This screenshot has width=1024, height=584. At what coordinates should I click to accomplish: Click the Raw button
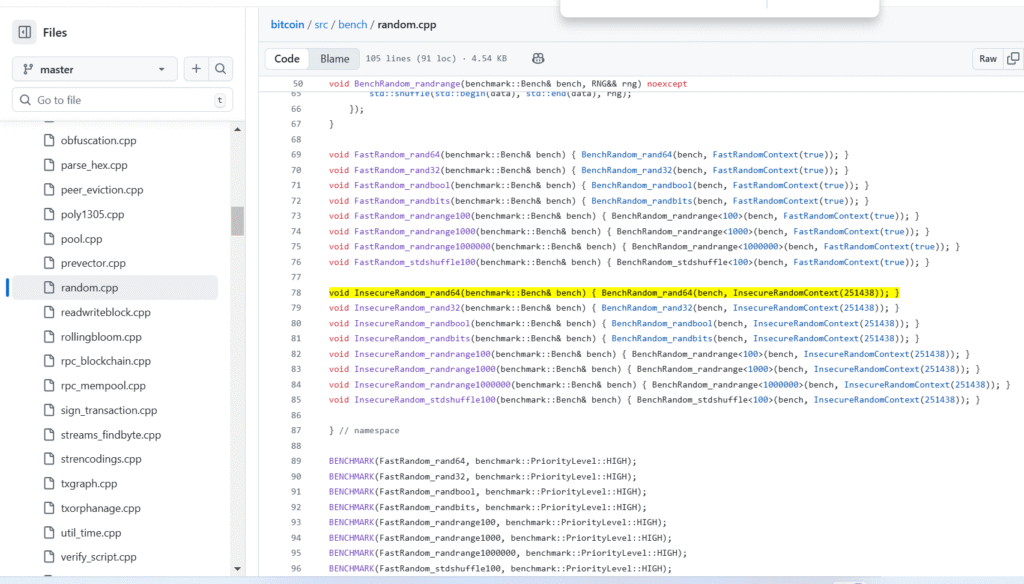[988, 58]
